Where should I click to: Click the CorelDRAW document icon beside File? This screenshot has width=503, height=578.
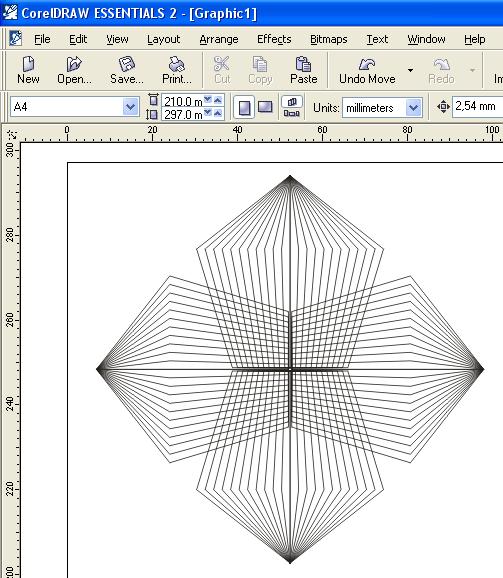tap(15, 38)
